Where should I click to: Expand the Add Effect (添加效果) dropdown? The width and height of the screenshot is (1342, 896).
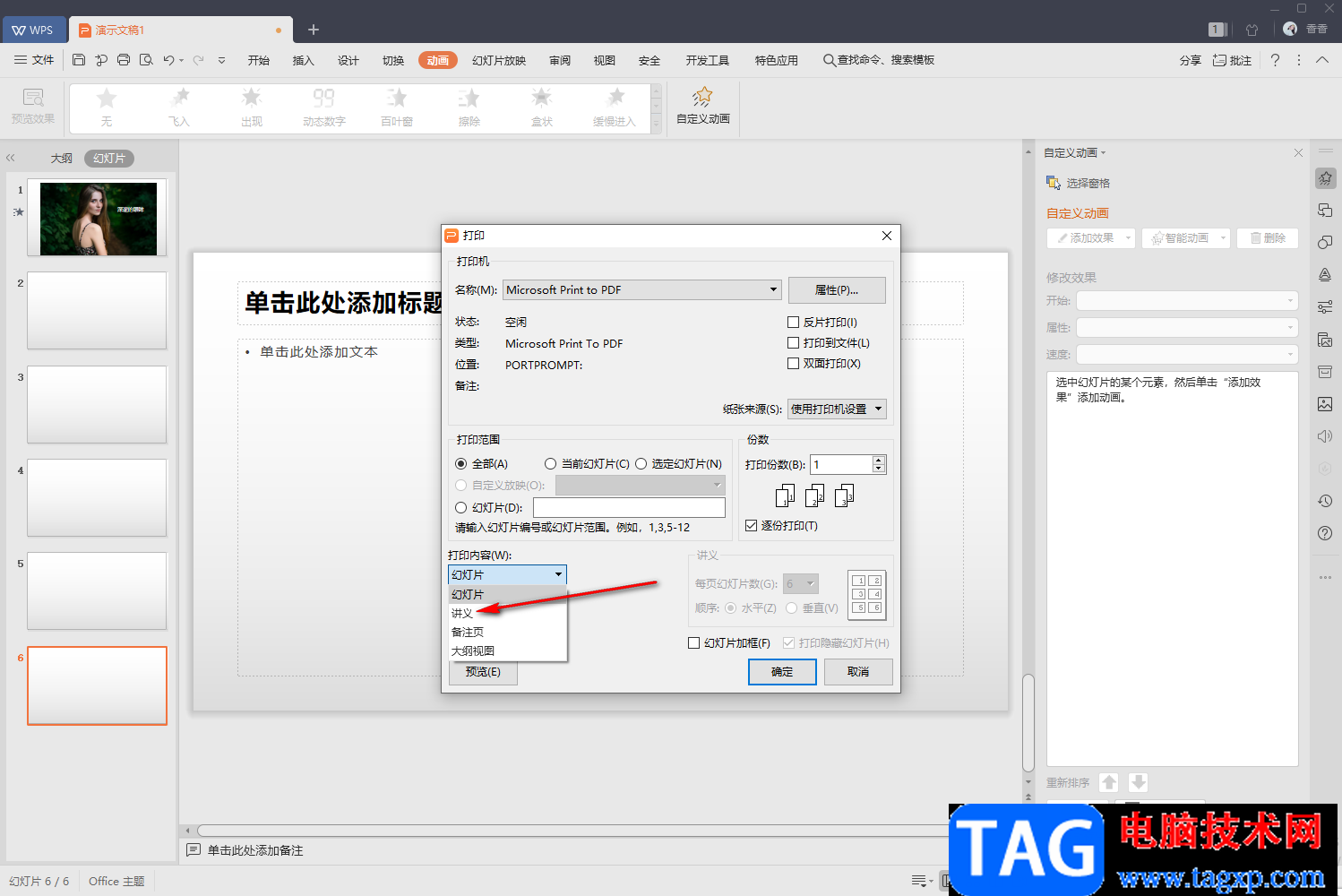(x=1129, y=237)
